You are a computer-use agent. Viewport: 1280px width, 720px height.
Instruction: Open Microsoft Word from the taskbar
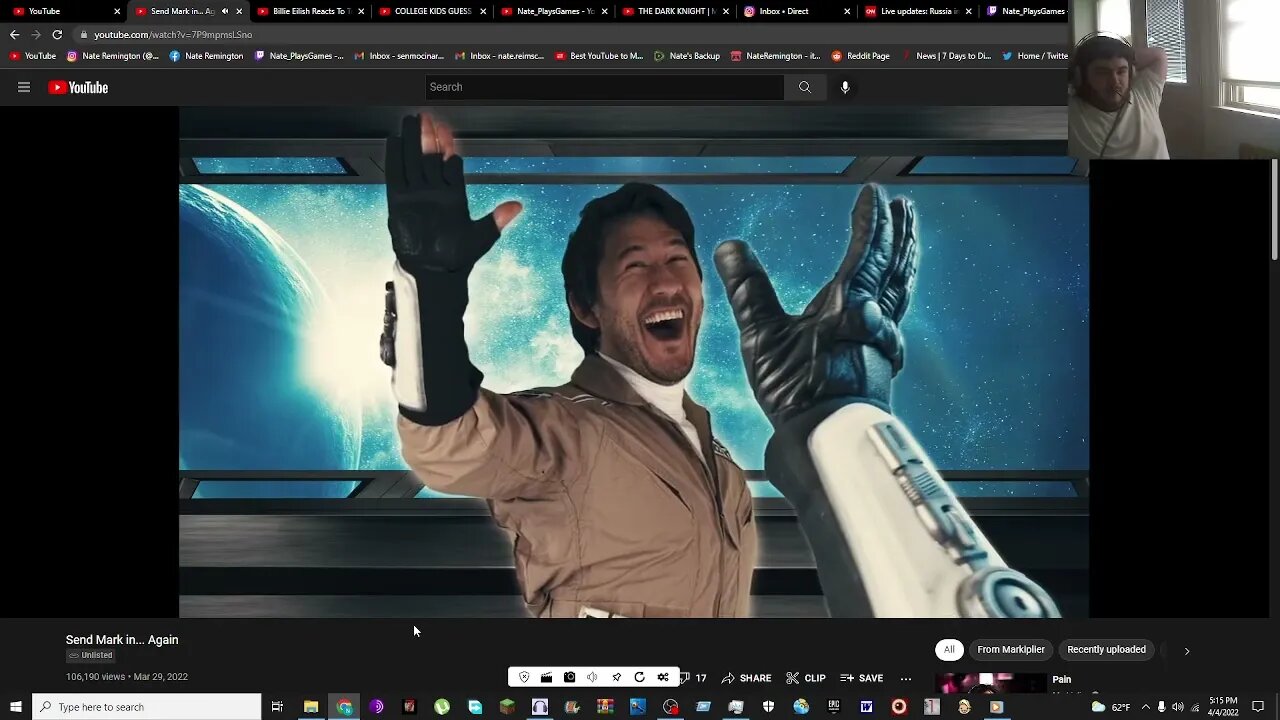pyautogui.click(x=866, y=707)
